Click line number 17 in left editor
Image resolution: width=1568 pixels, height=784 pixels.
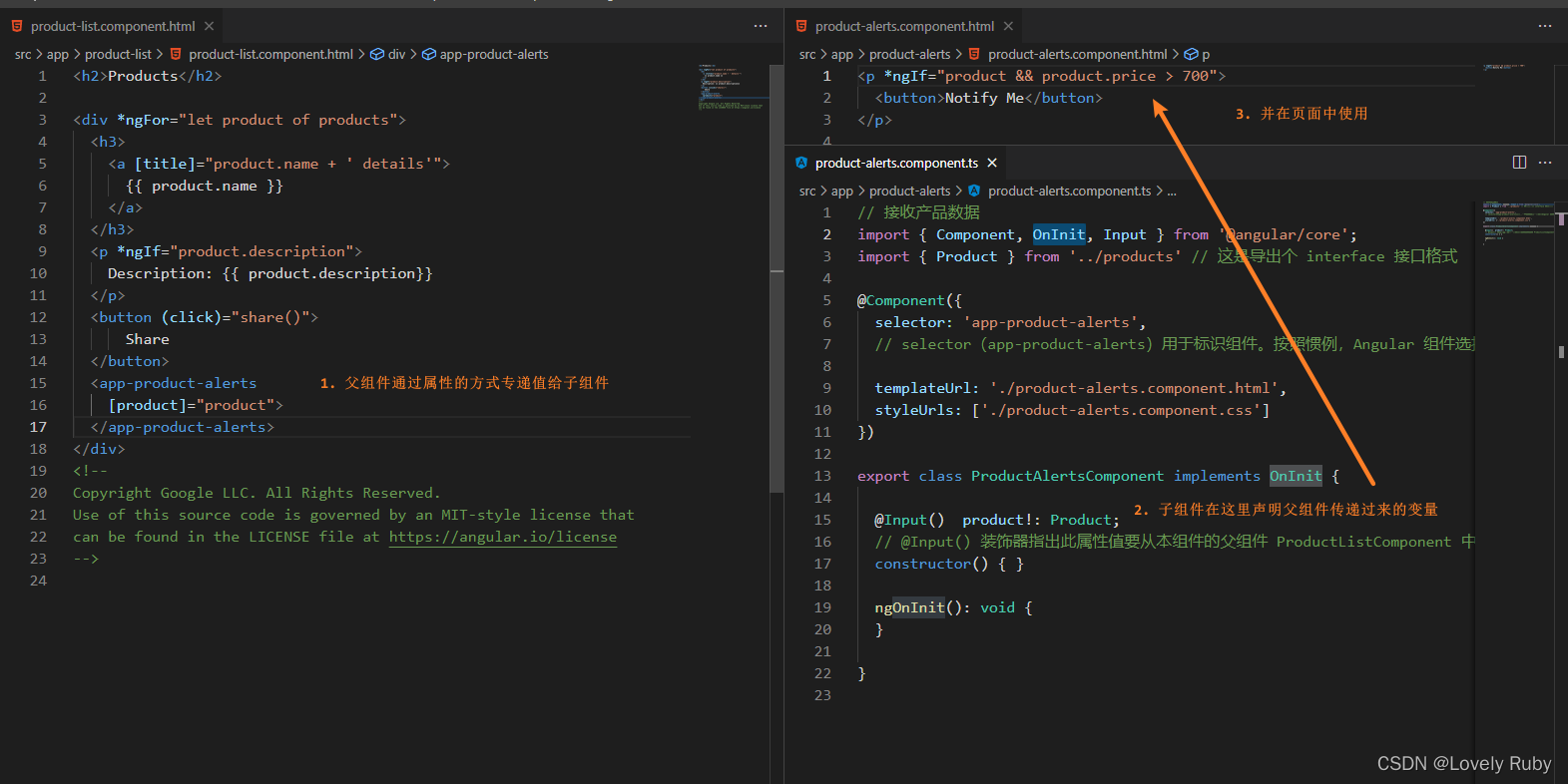click(38, 427)
